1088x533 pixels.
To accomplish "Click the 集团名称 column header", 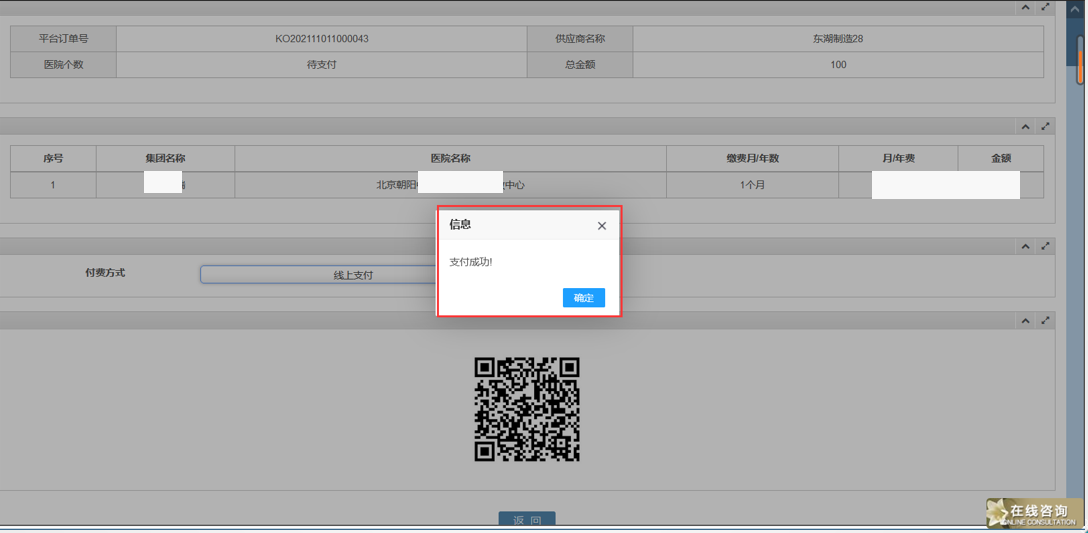I will [x=166, y=159].
